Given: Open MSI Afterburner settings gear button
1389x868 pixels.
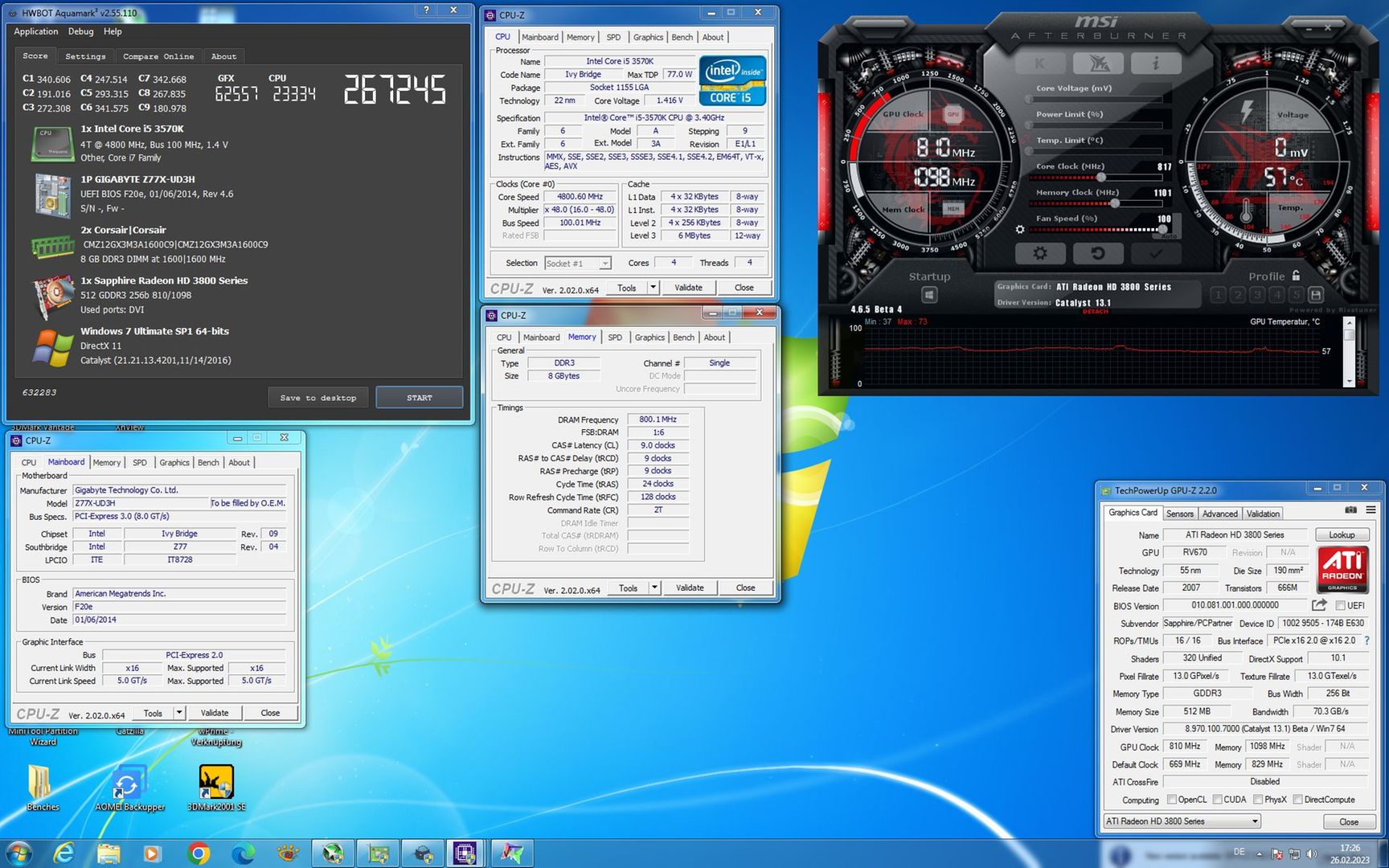Looking at the screenshot, I should [x=1040, y=253].
